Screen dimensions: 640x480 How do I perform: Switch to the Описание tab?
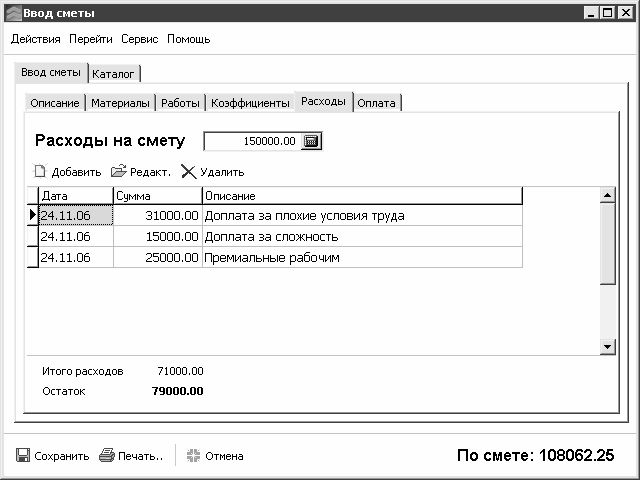point(55,103)
